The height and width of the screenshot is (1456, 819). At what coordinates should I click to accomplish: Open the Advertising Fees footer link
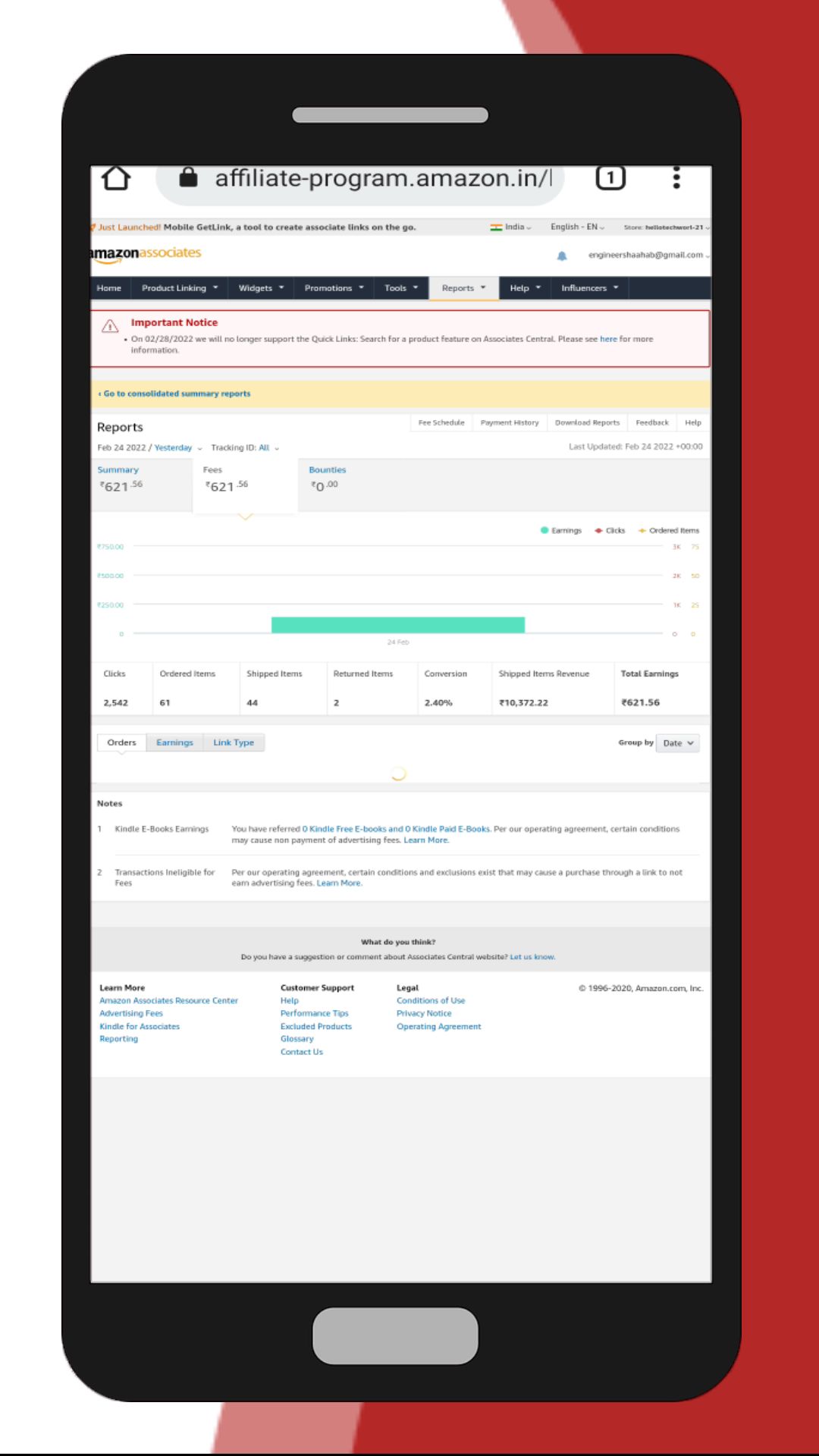[x=131, y=1014]
